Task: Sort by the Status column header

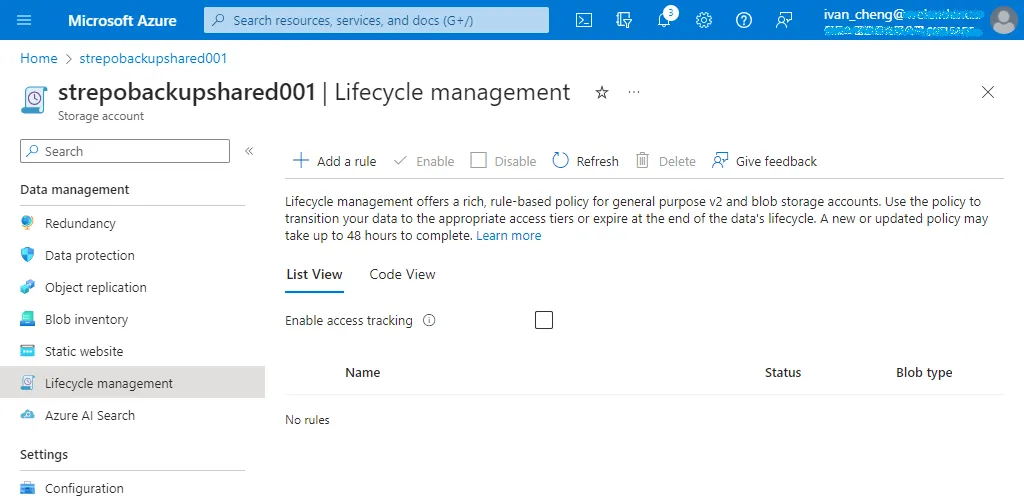Action: pyautogui.click(x=782, y=373)
